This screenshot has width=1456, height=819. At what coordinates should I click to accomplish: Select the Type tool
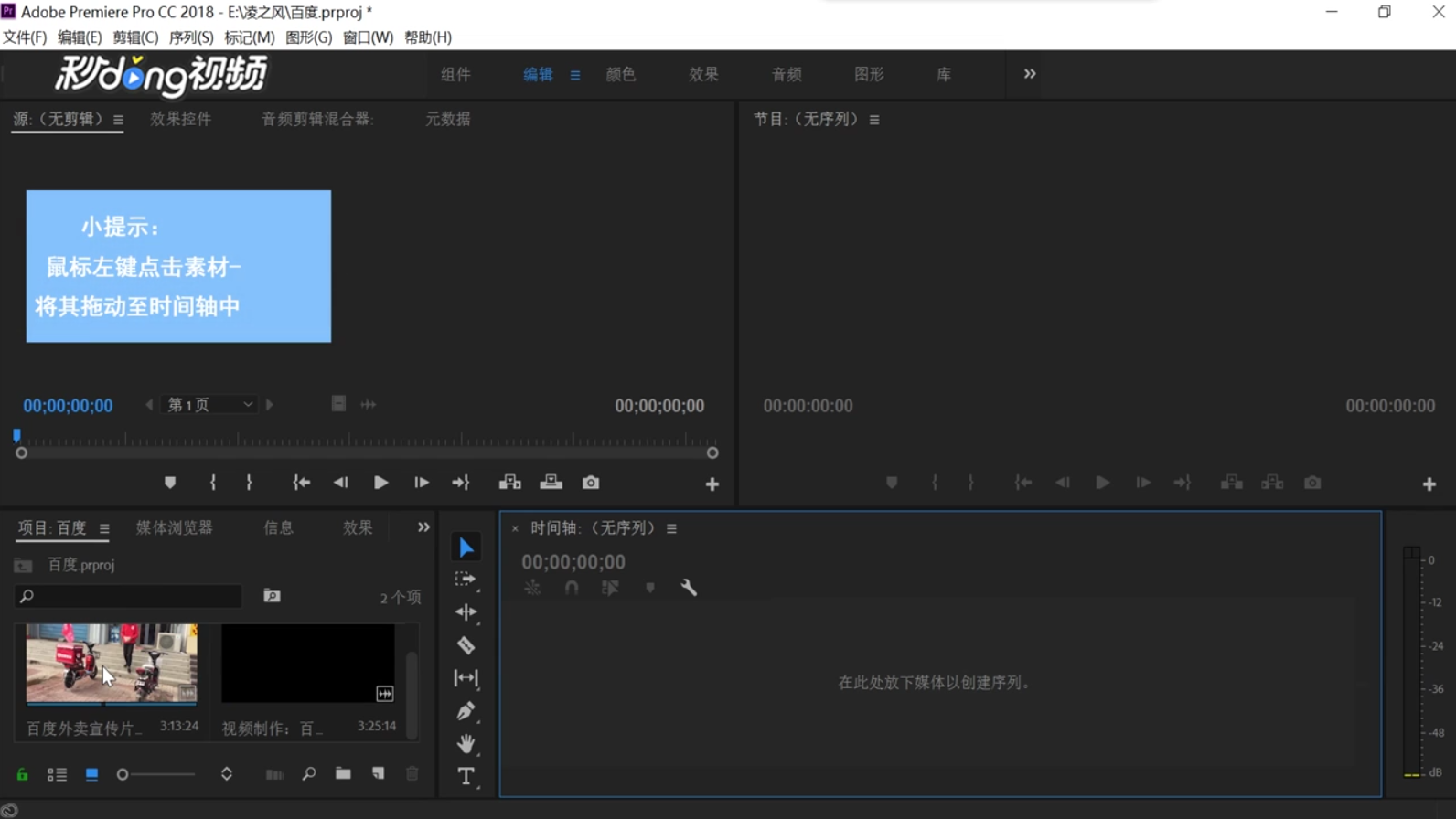[466, 776]
